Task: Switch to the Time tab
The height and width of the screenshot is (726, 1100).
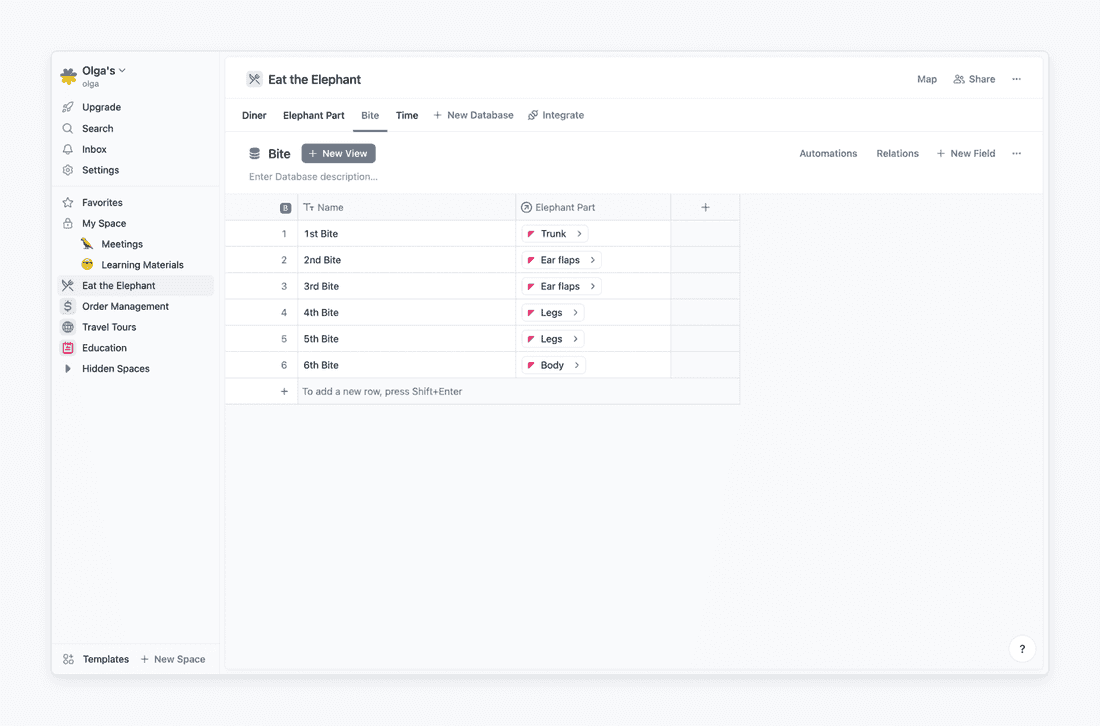Action: click(407, 115)
